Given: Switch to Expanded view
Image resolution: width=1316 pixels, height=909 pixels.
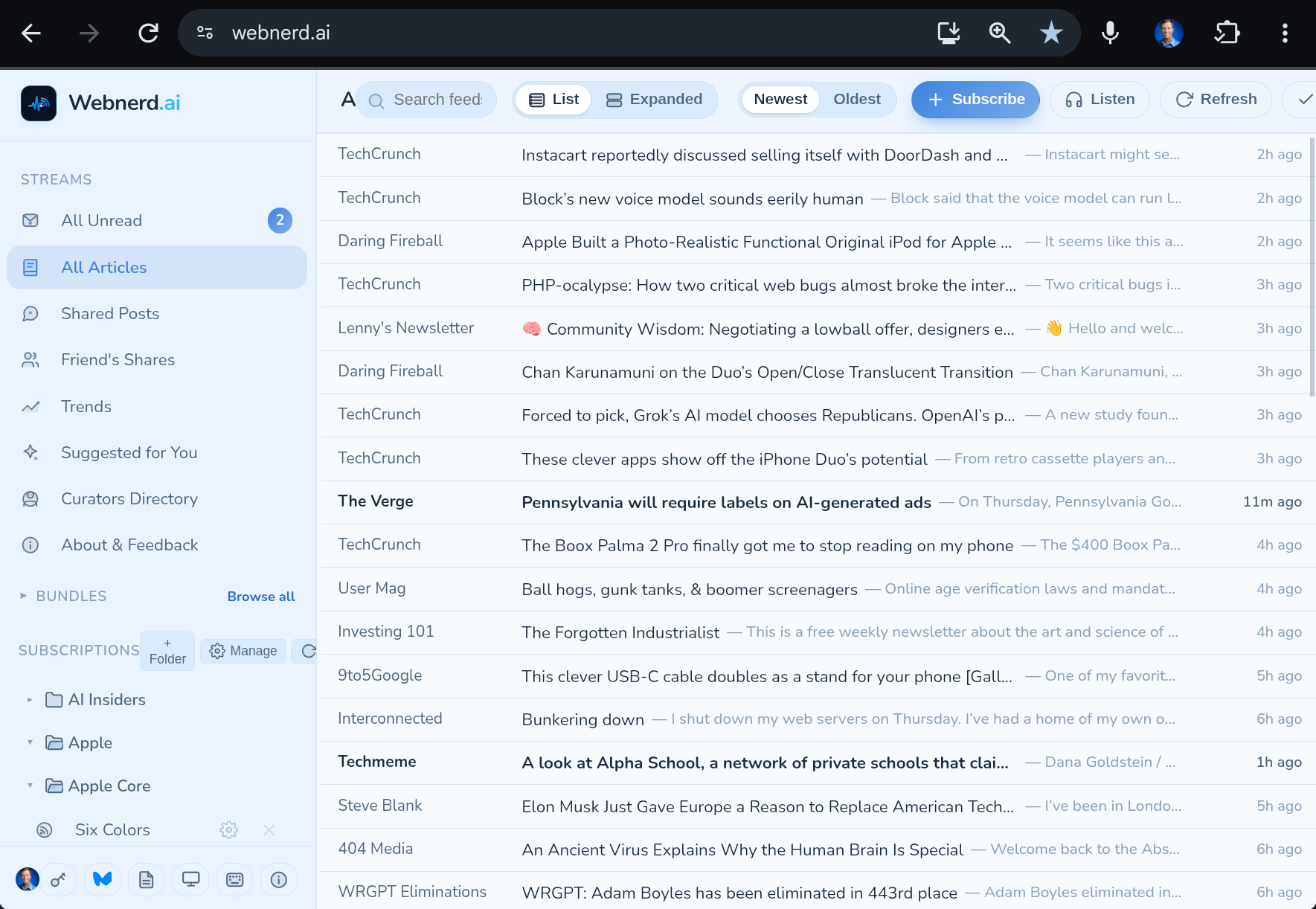Looking at the screenshot, I should (x=654, y=100).
